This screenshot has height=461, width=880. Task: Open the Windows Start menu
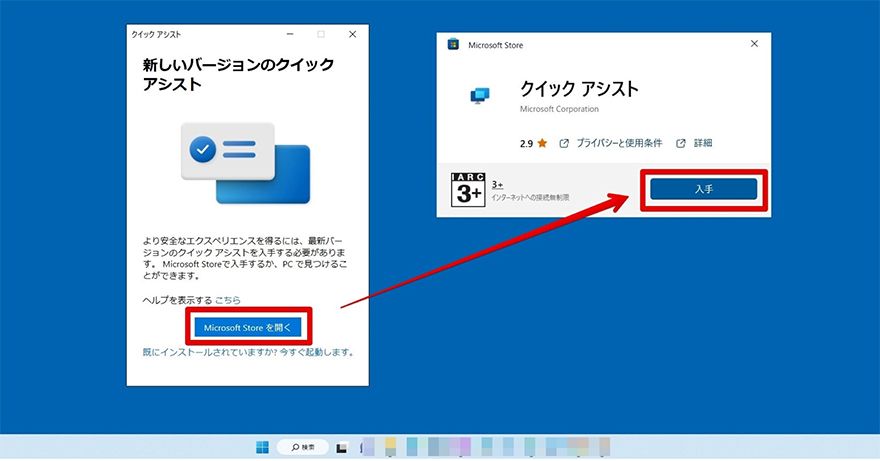tap(262, 448)
